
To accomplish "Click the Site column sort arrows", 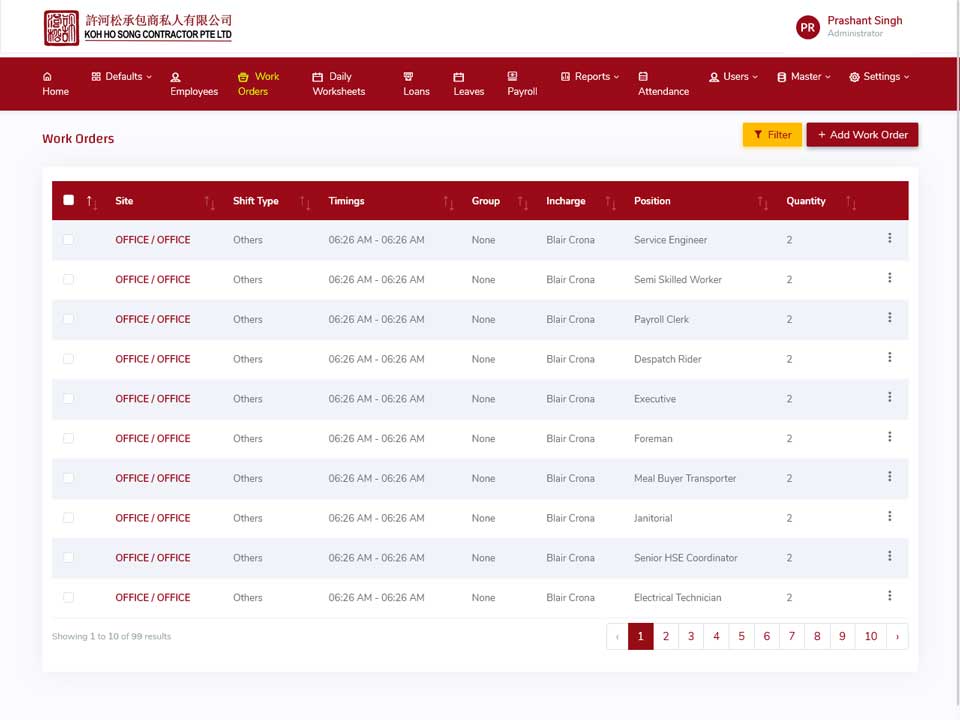I will (209, 202).
